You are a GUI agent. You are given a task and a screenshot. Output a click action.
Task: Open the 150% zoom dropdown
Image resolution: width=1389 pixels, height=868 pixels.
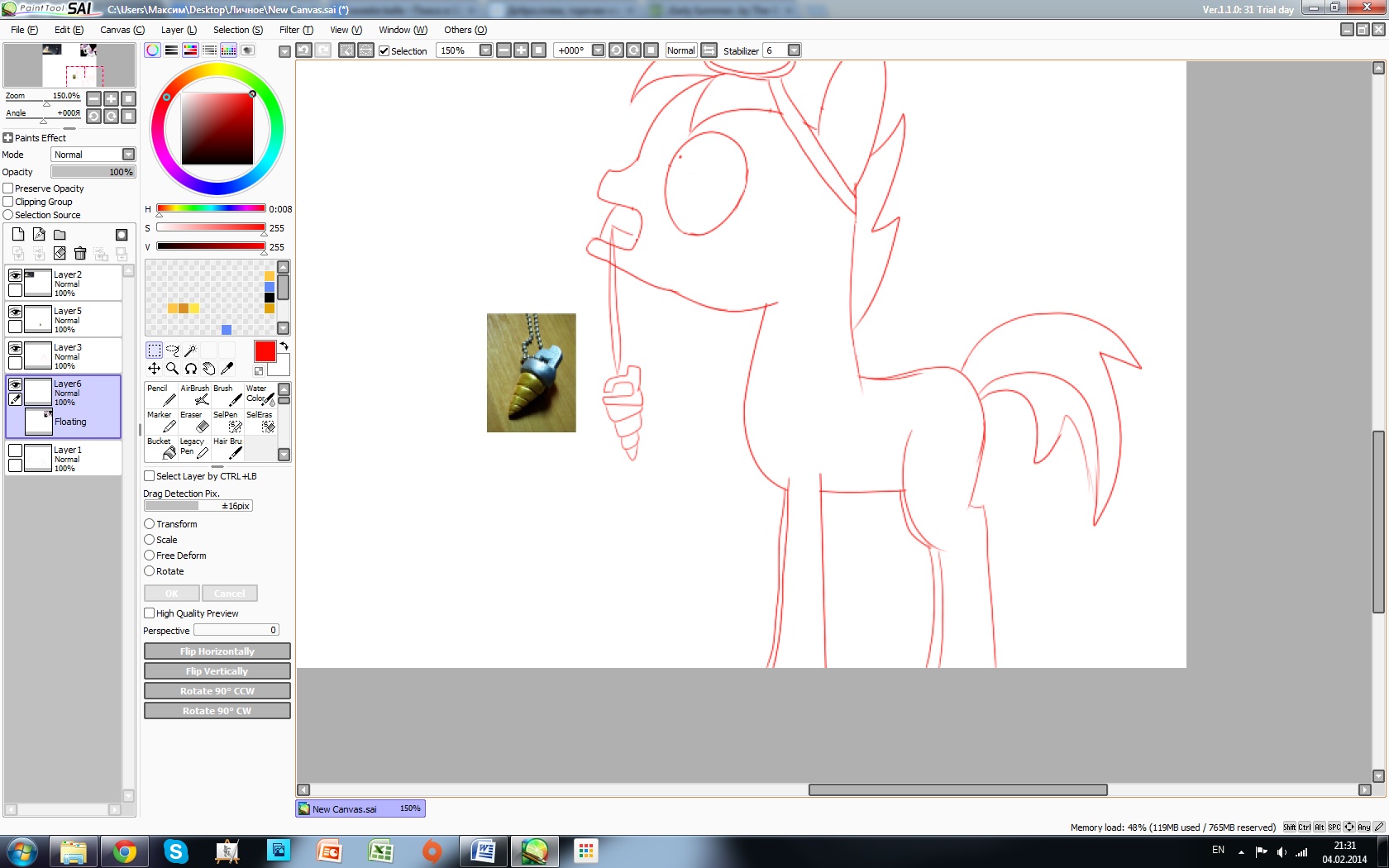coord(485,50)
